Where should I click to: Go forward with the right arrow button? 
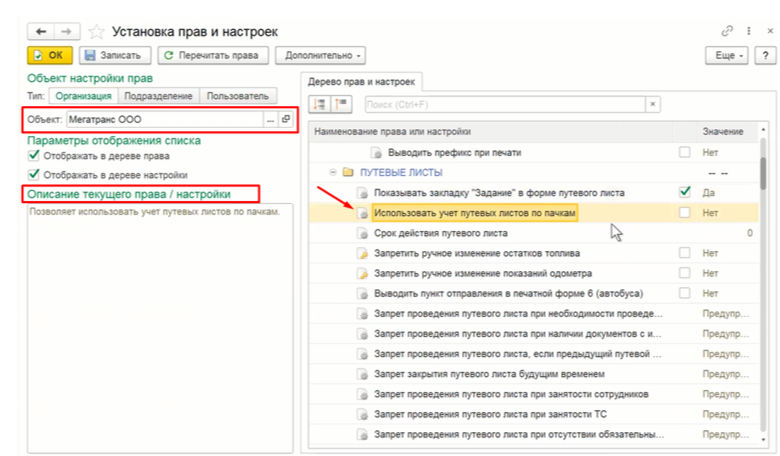[66, 32]
